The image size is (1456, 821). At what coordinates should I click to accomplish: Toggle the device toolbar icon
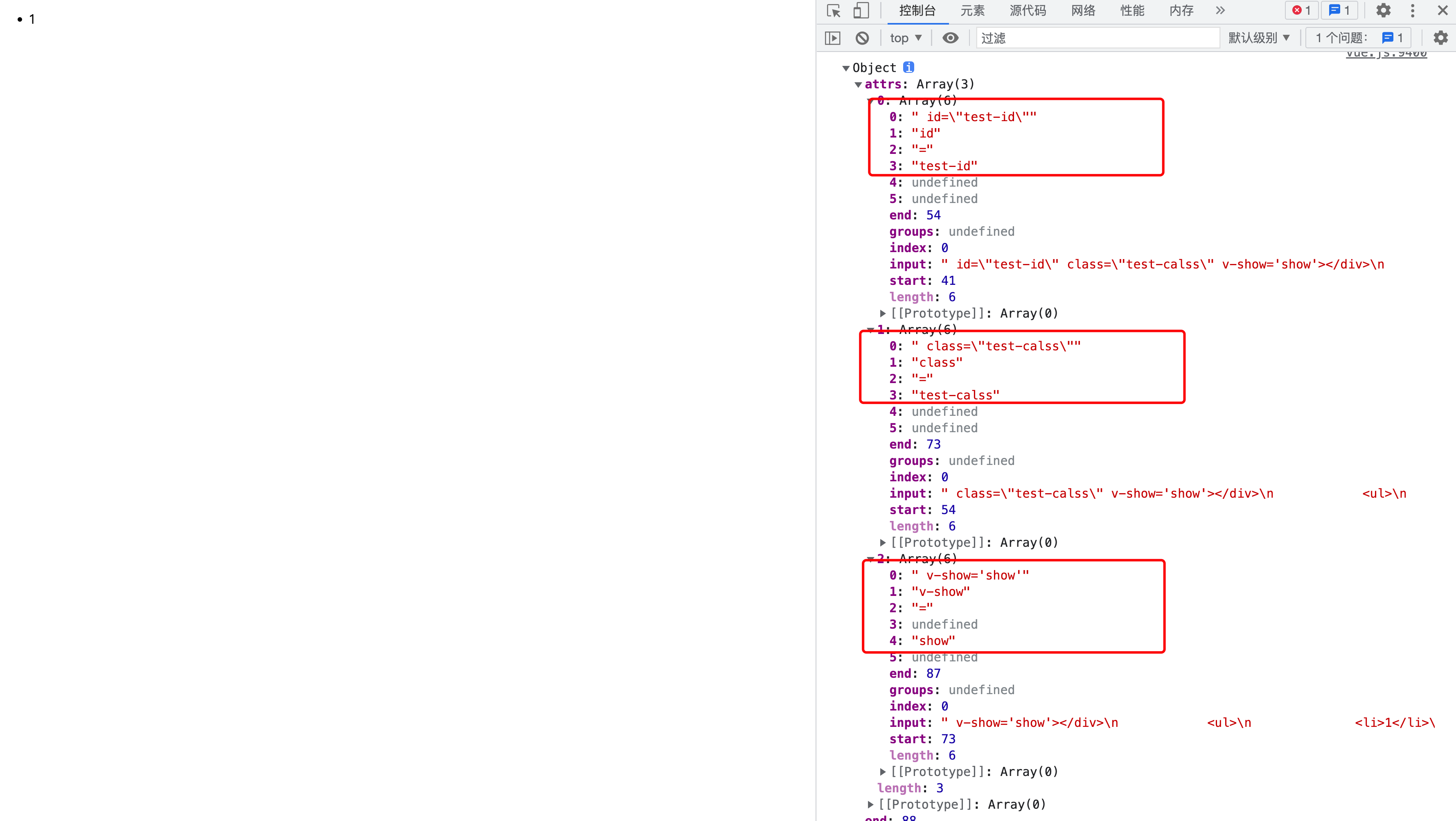(861, 11)
